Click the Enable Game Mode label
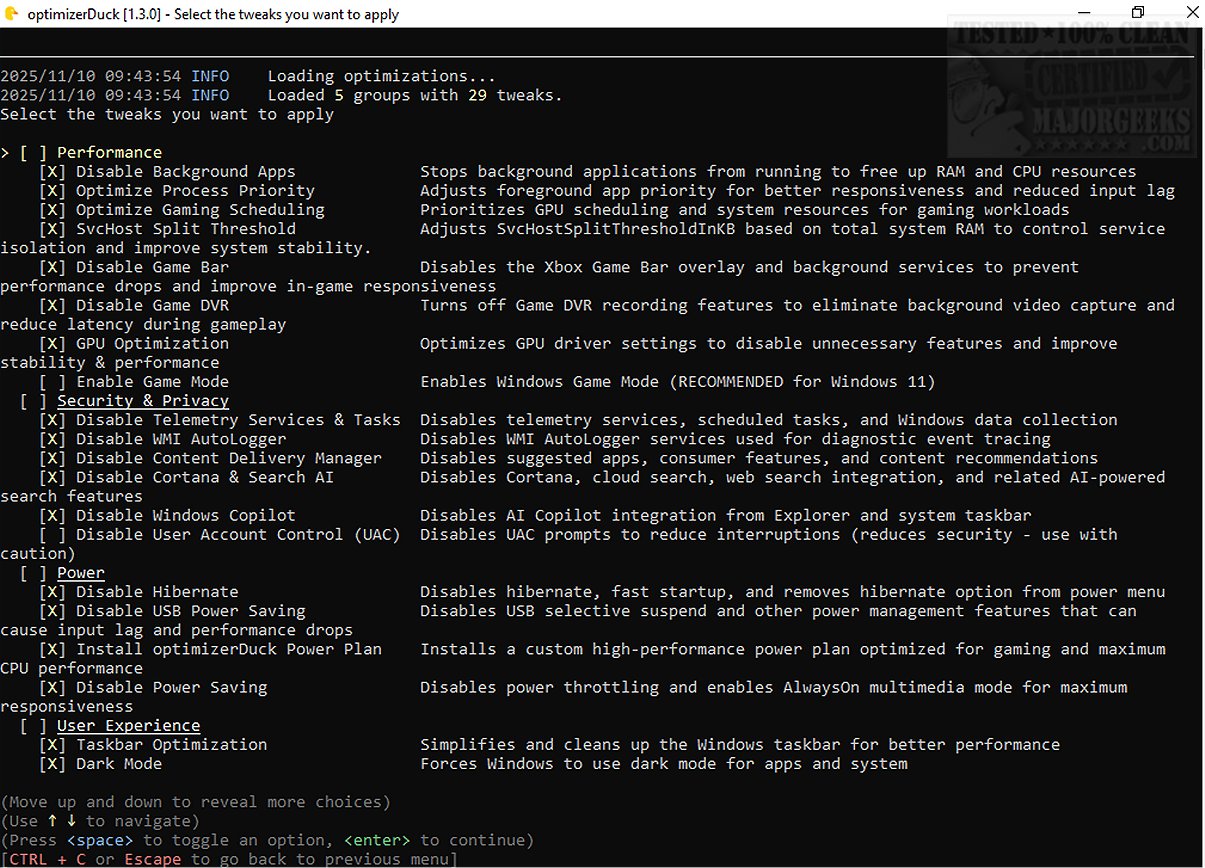Screen dimensions: 1205x868 152,382
